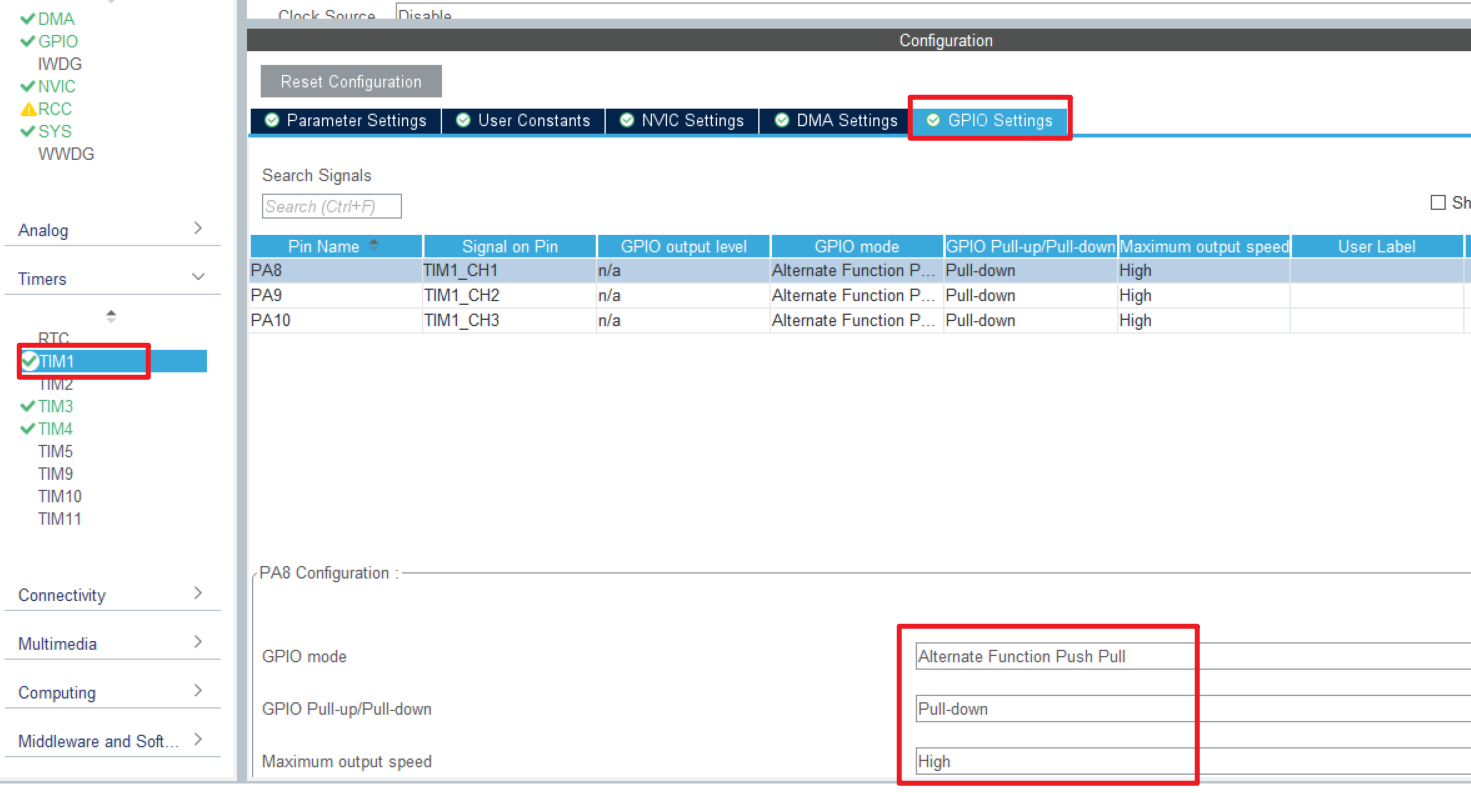1471x793 pixels.
Task: Select SYS in the system list
Action: [55, 131]
